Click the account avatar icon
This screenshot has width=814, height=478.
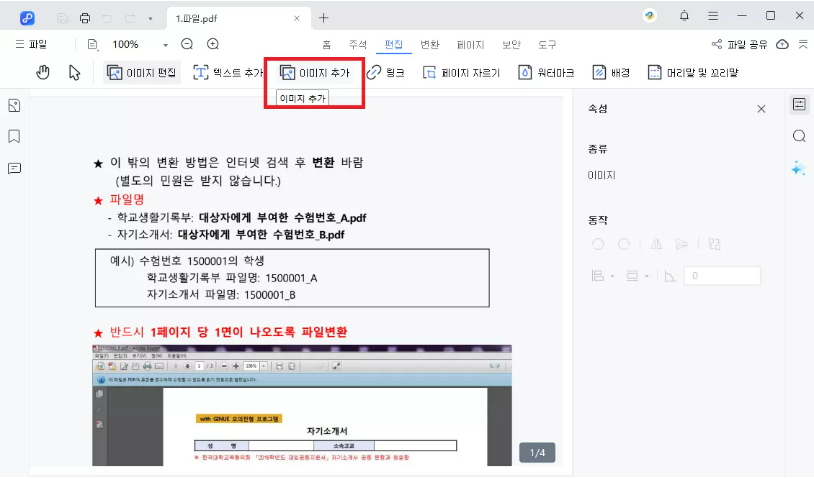[x=649, y=16]
